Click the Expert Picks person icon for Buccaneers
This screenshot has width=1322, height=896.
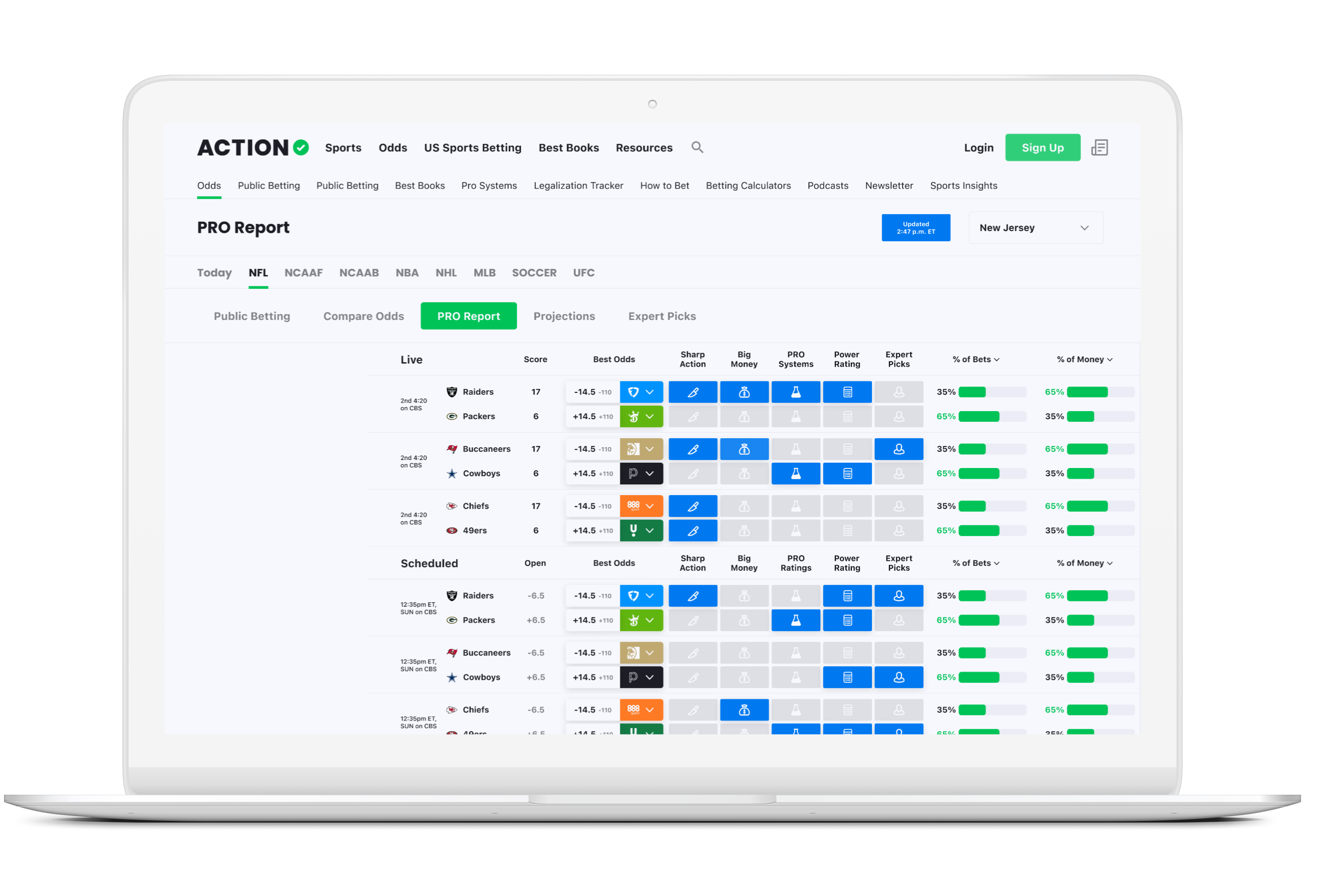899,450
